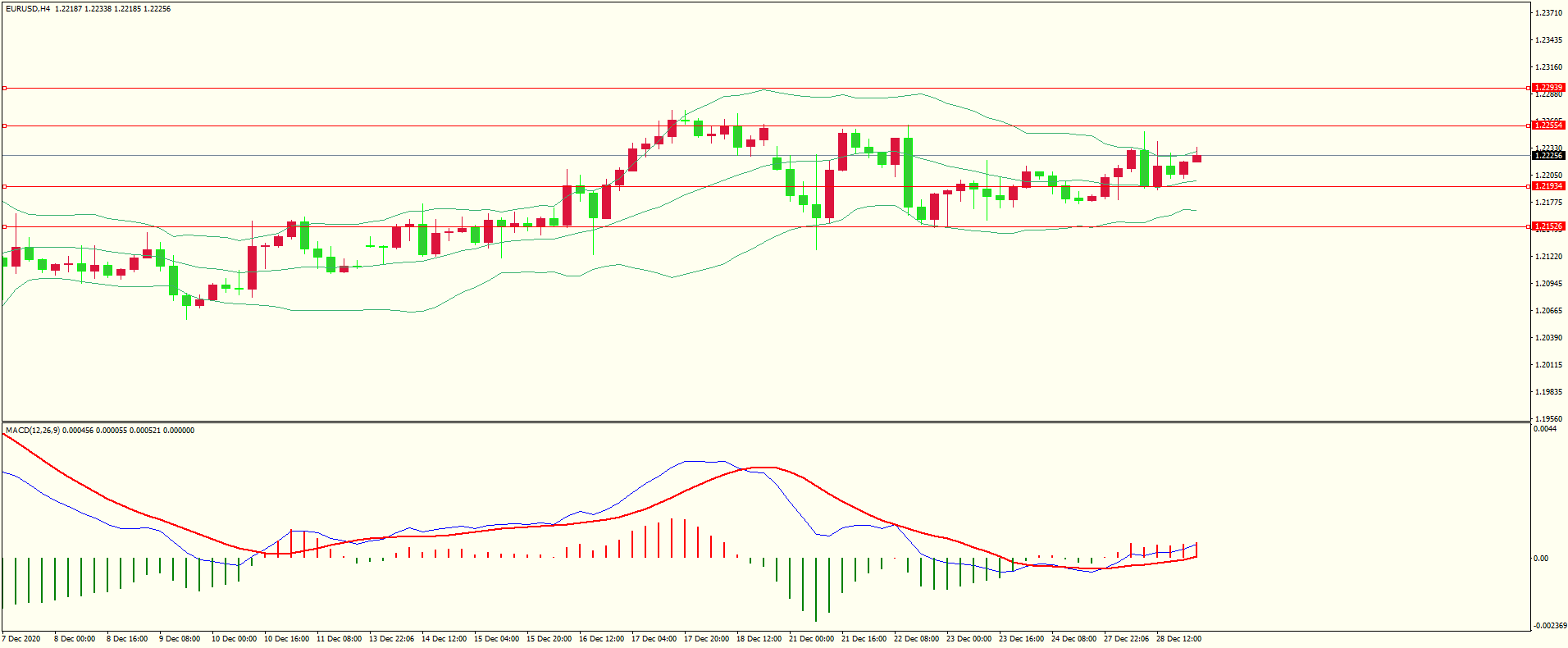Click the MACD(12,26,9) indicator label
This screenshot has width=1568, height=648.
(x=32, y=431)
